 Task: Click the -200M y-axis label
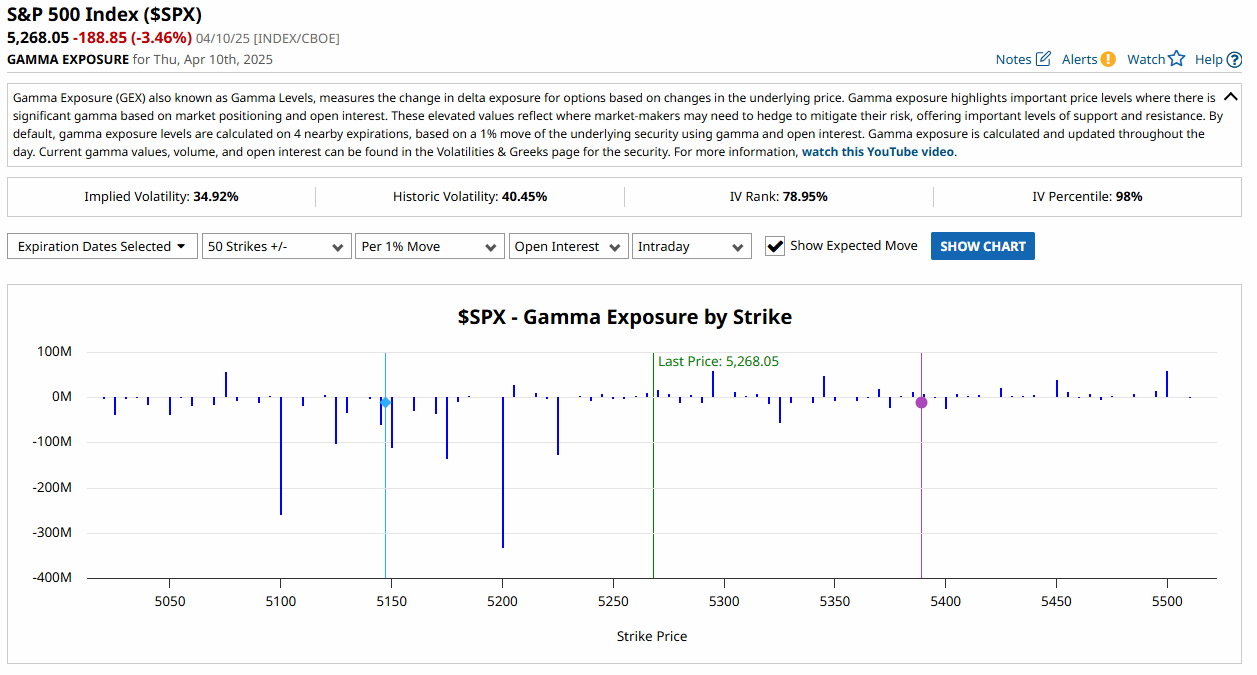(x=50, y=487)
